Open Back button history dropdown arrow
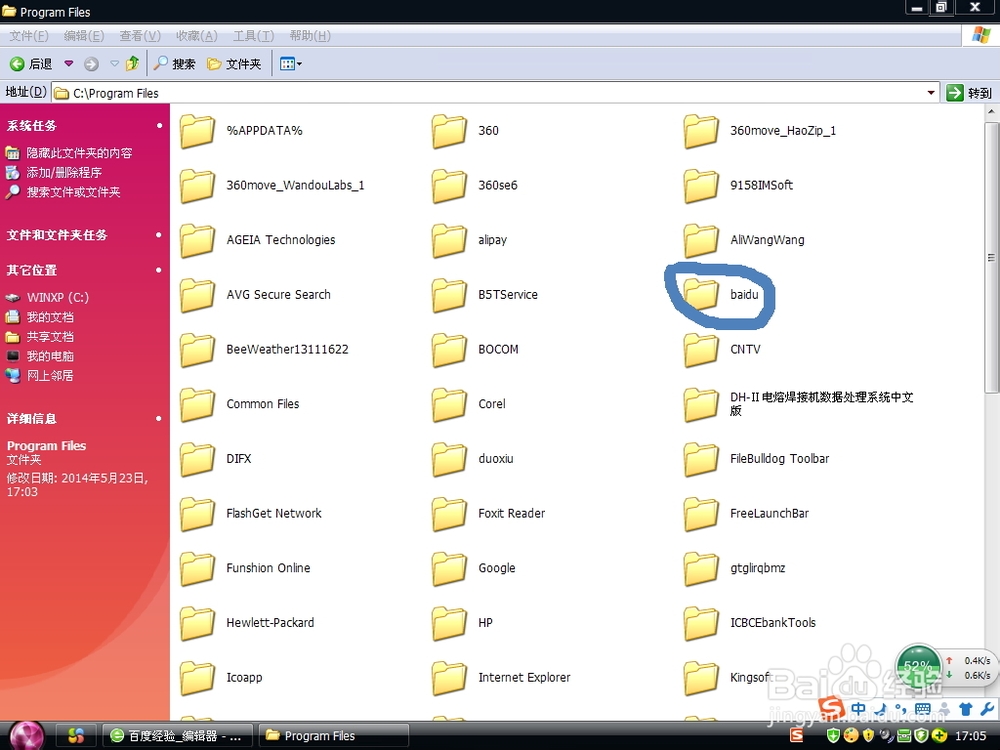The width and height of the screenshot is (1000, 750). 69,64
